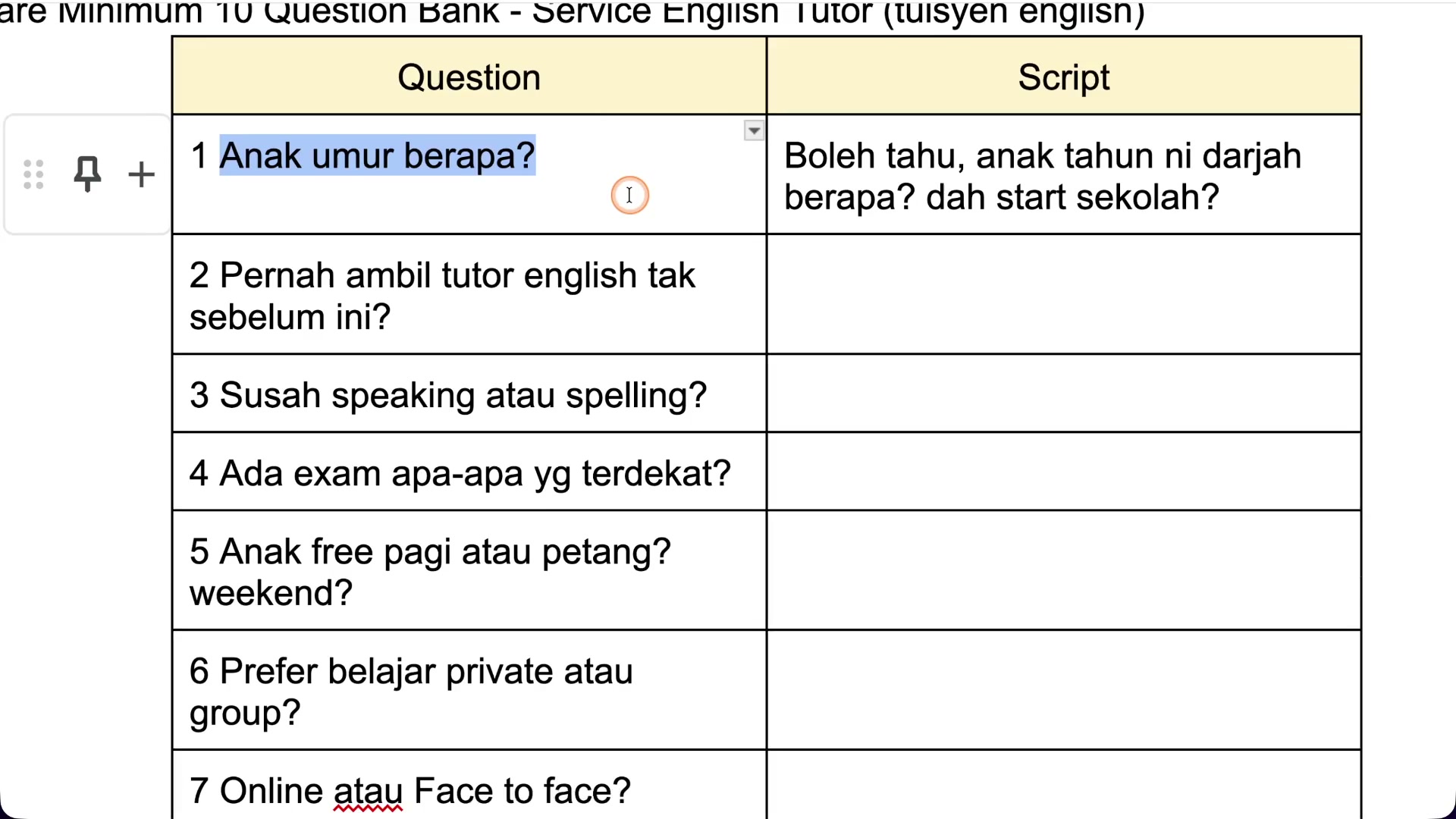
Task: Pin the header row with pin icon
Action: pyautogui.click(x=87, y=174)
